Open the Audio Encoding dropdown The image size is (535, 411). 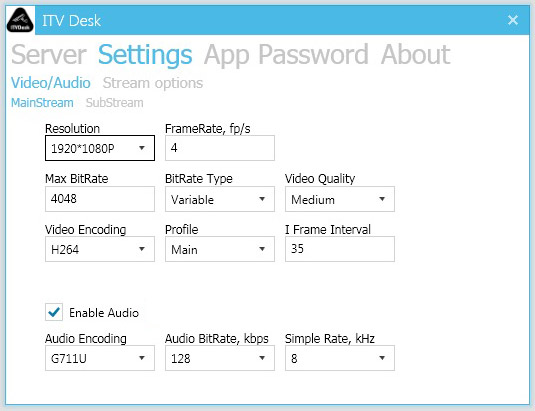pyautogui.click(x=100, y=358)
